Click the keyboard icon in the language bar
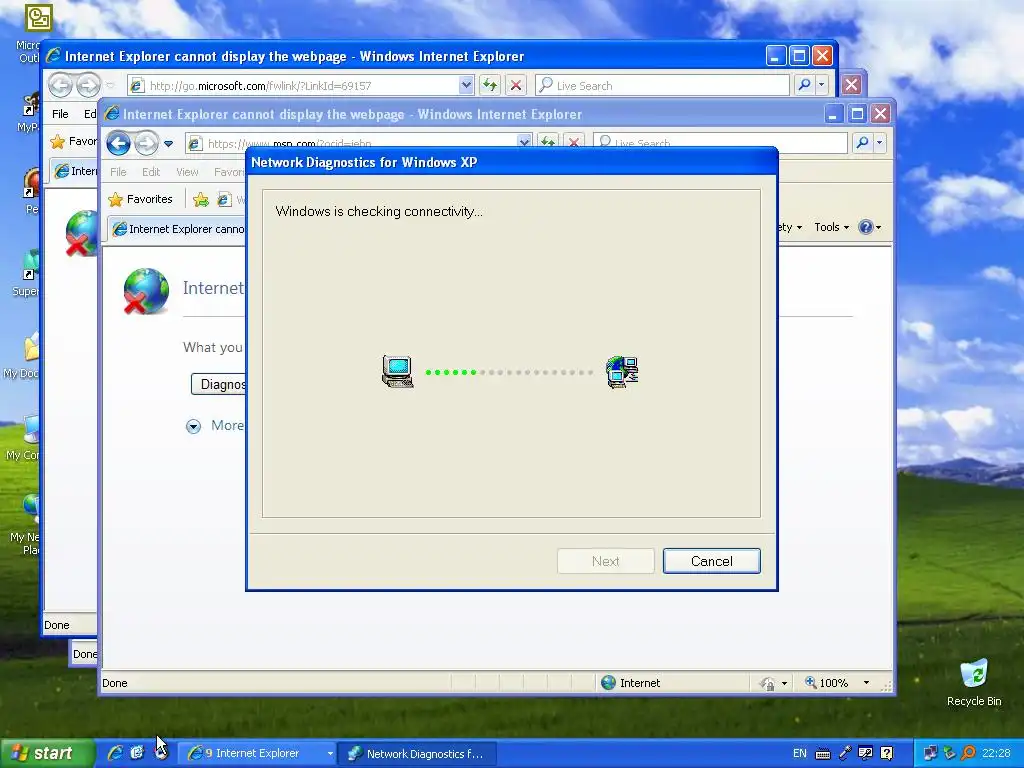1024x768 pixels. tap(823, 754)
